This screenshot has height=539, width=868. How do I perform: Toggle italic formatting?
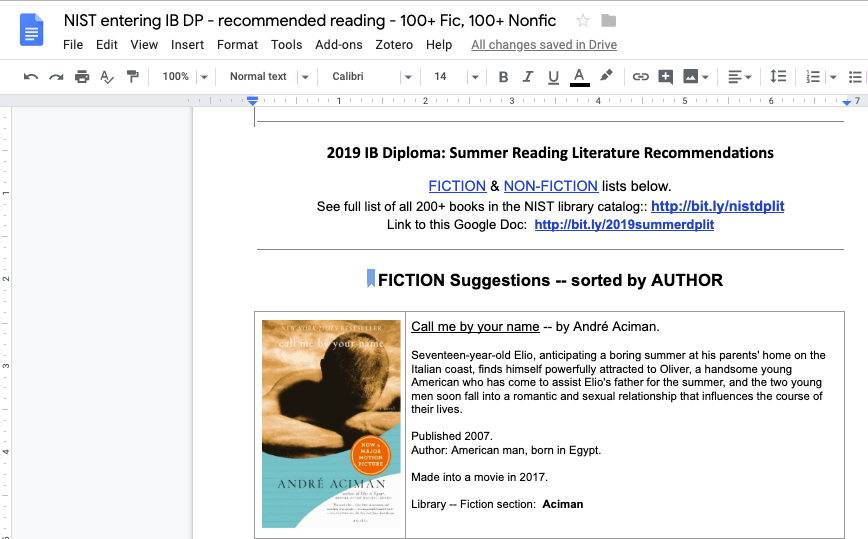528,77
